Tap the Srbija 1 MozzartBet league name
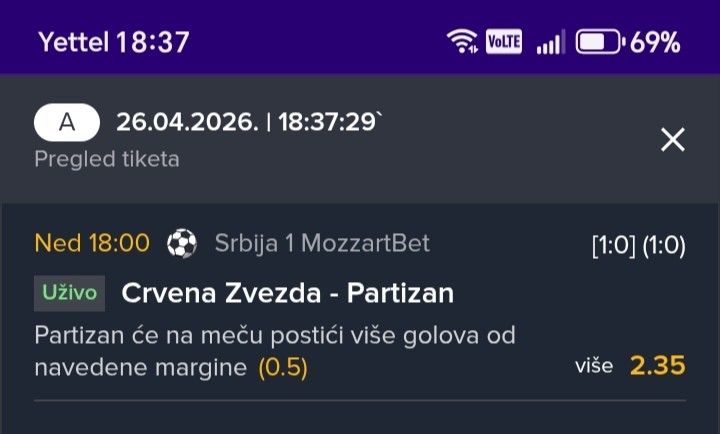 321,243
